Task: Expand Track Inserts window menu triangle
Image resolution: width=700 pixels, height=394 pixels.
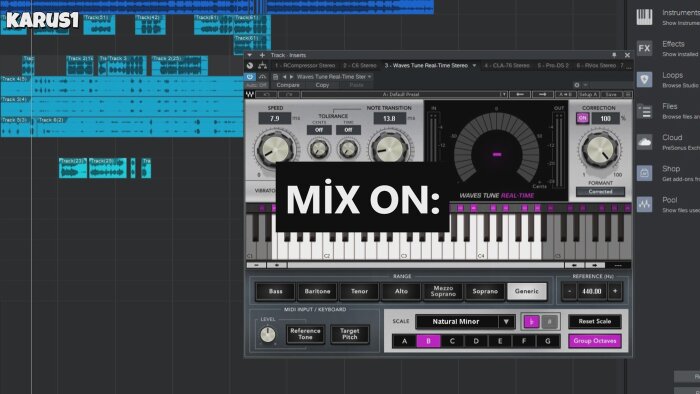Action: click(250, 55)
